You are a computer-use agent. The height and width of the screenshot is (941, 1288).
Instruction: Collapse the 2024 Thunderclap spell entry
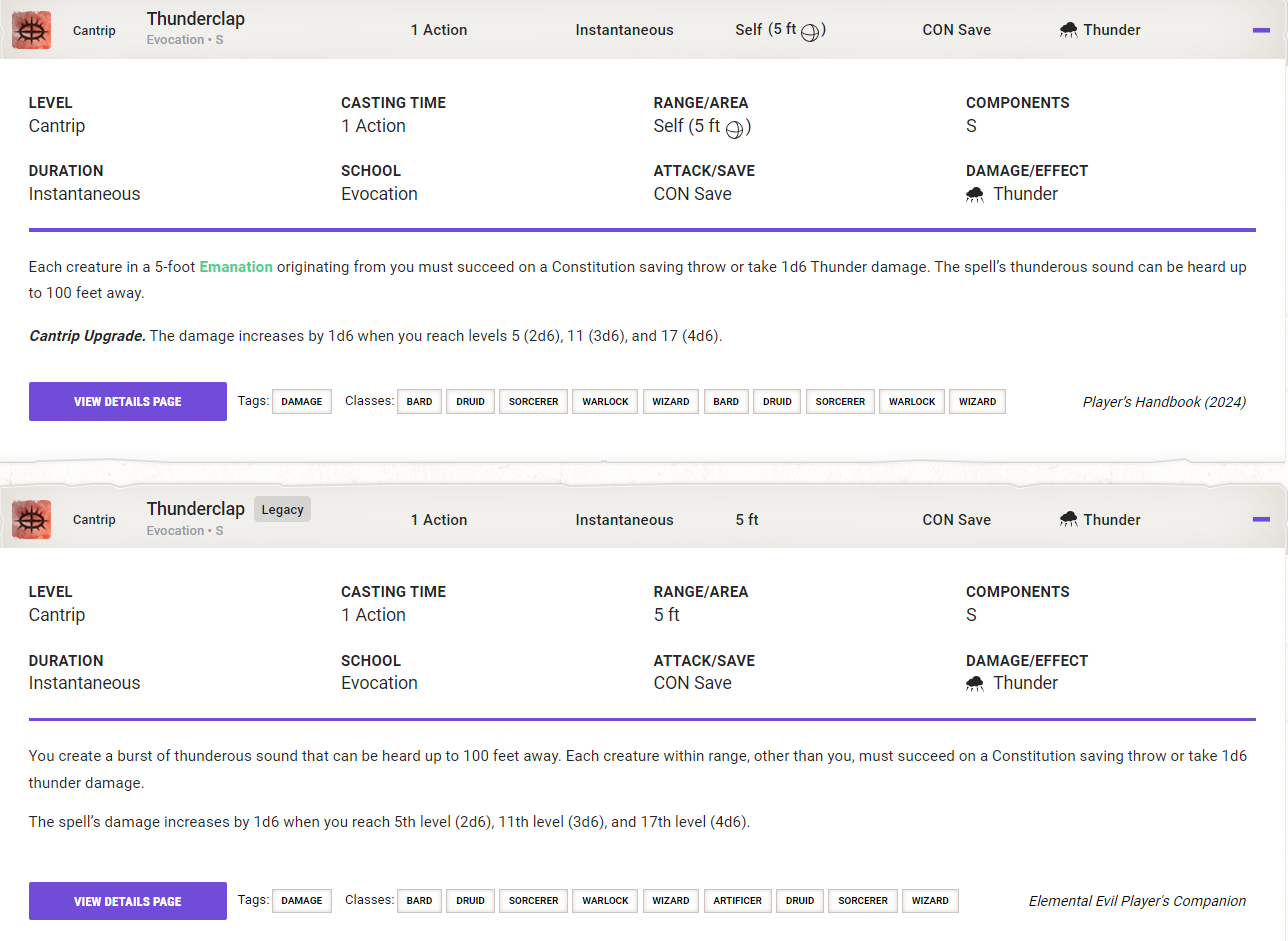pos(1261,30)
